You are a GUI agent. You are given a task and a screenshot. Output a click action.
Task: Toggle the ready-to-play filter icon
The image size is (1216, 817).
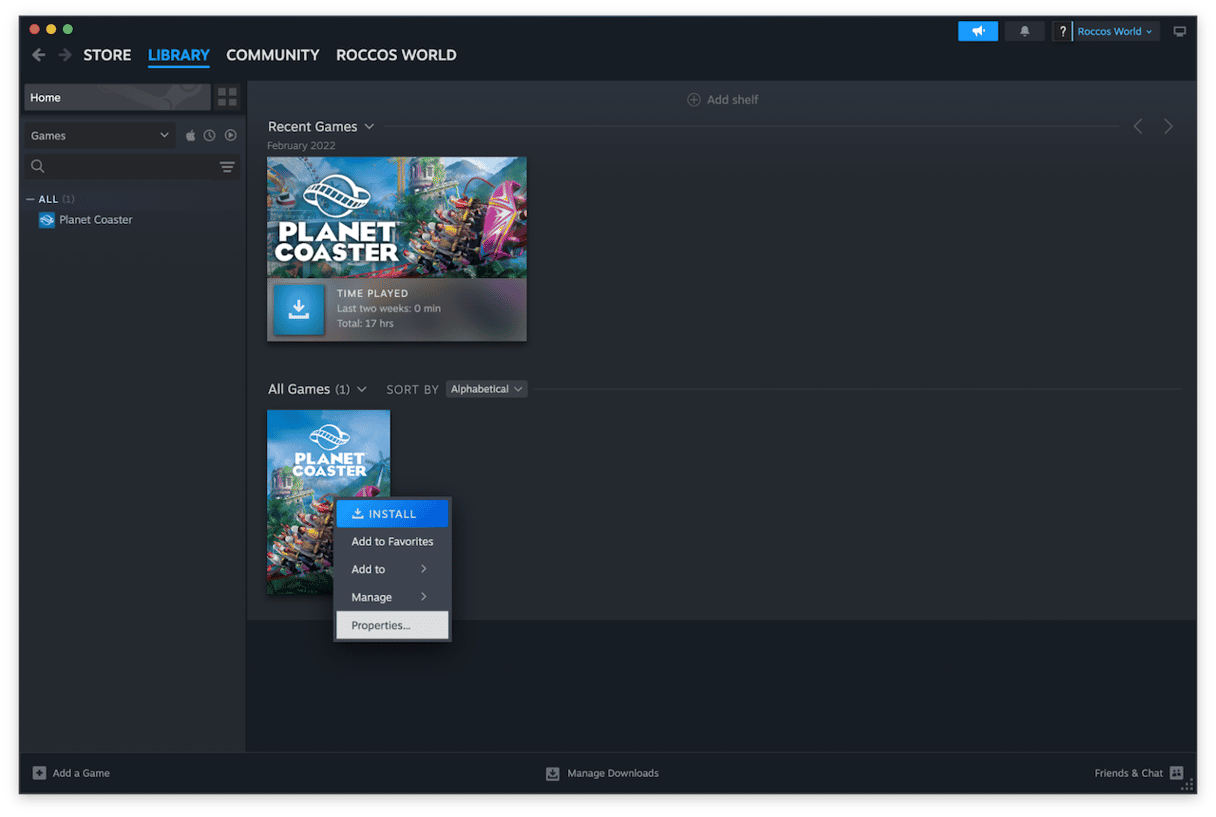click(230, 136)
